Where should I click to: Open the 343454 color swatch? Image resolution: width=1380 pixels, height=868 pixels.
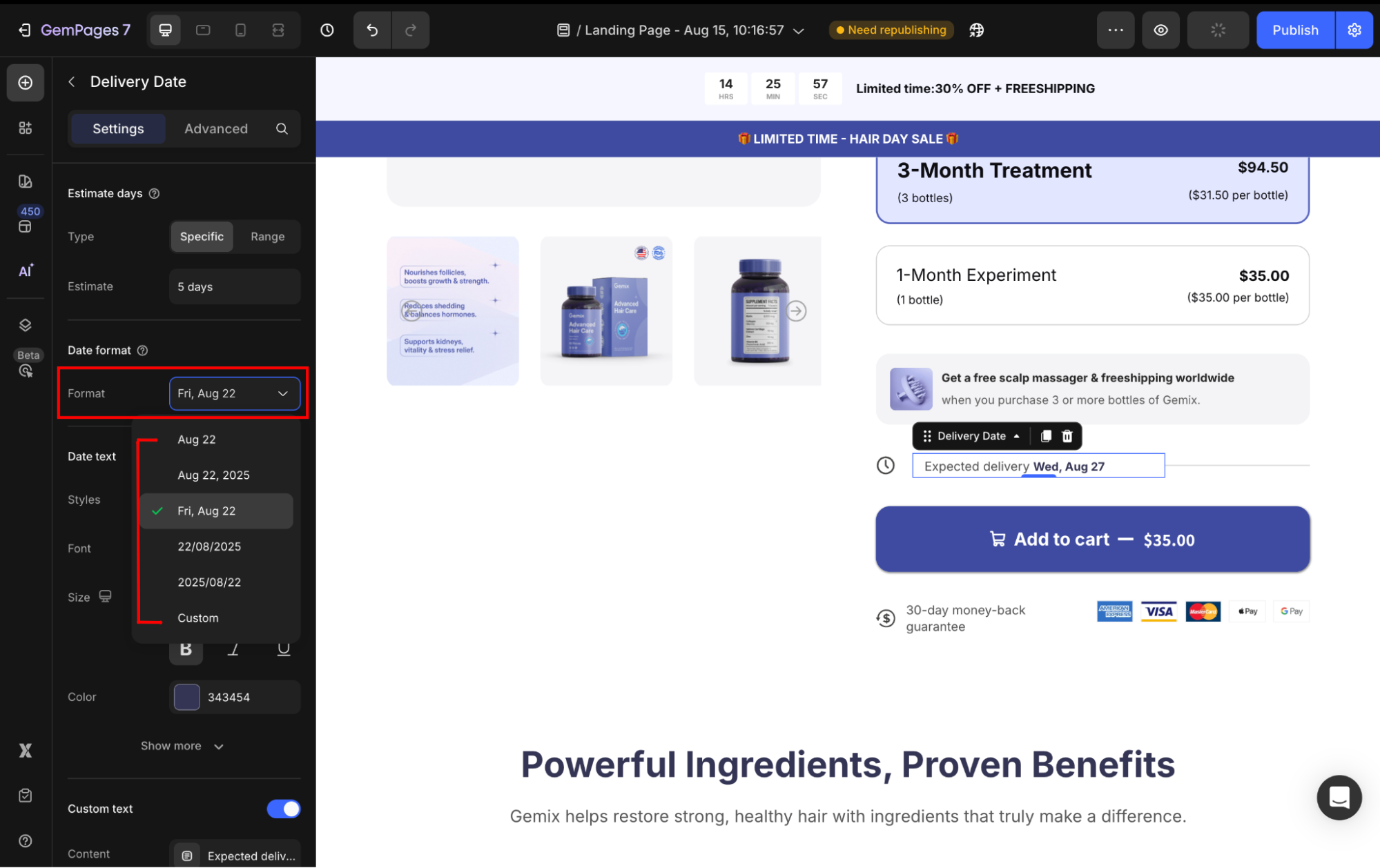(x=187, y=697)
